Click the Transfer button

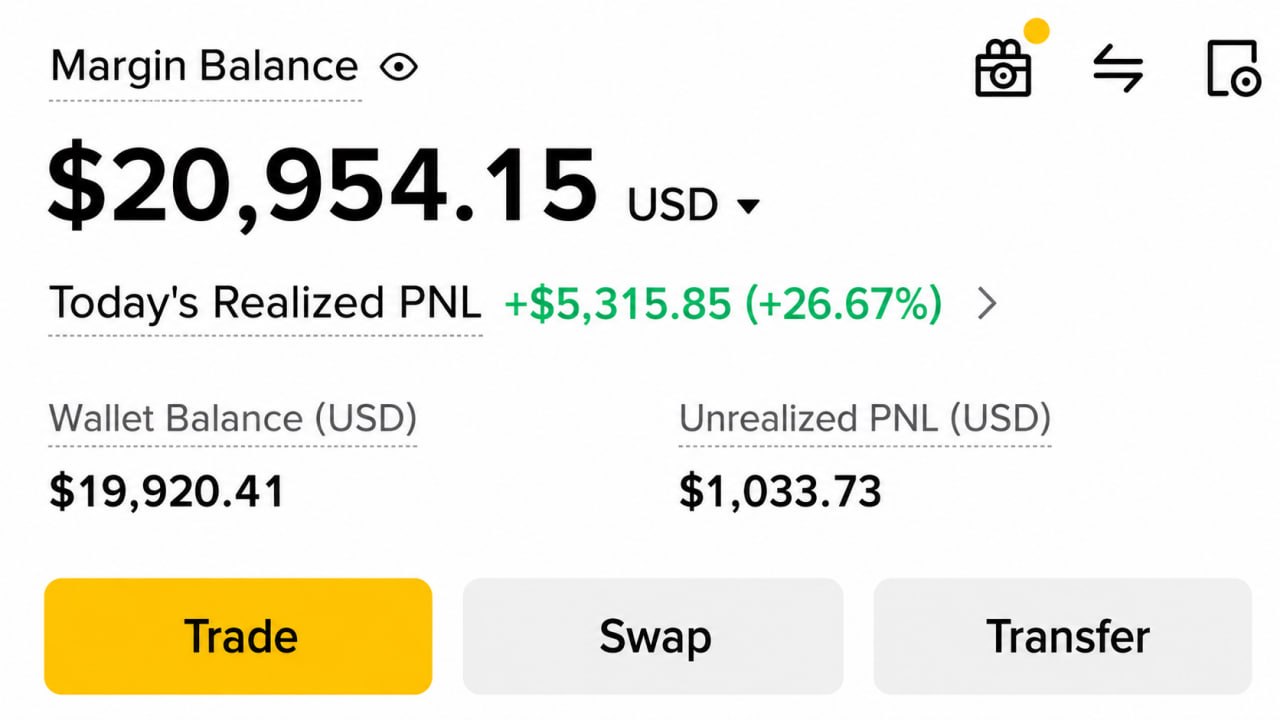click(x=1063, y=636)
